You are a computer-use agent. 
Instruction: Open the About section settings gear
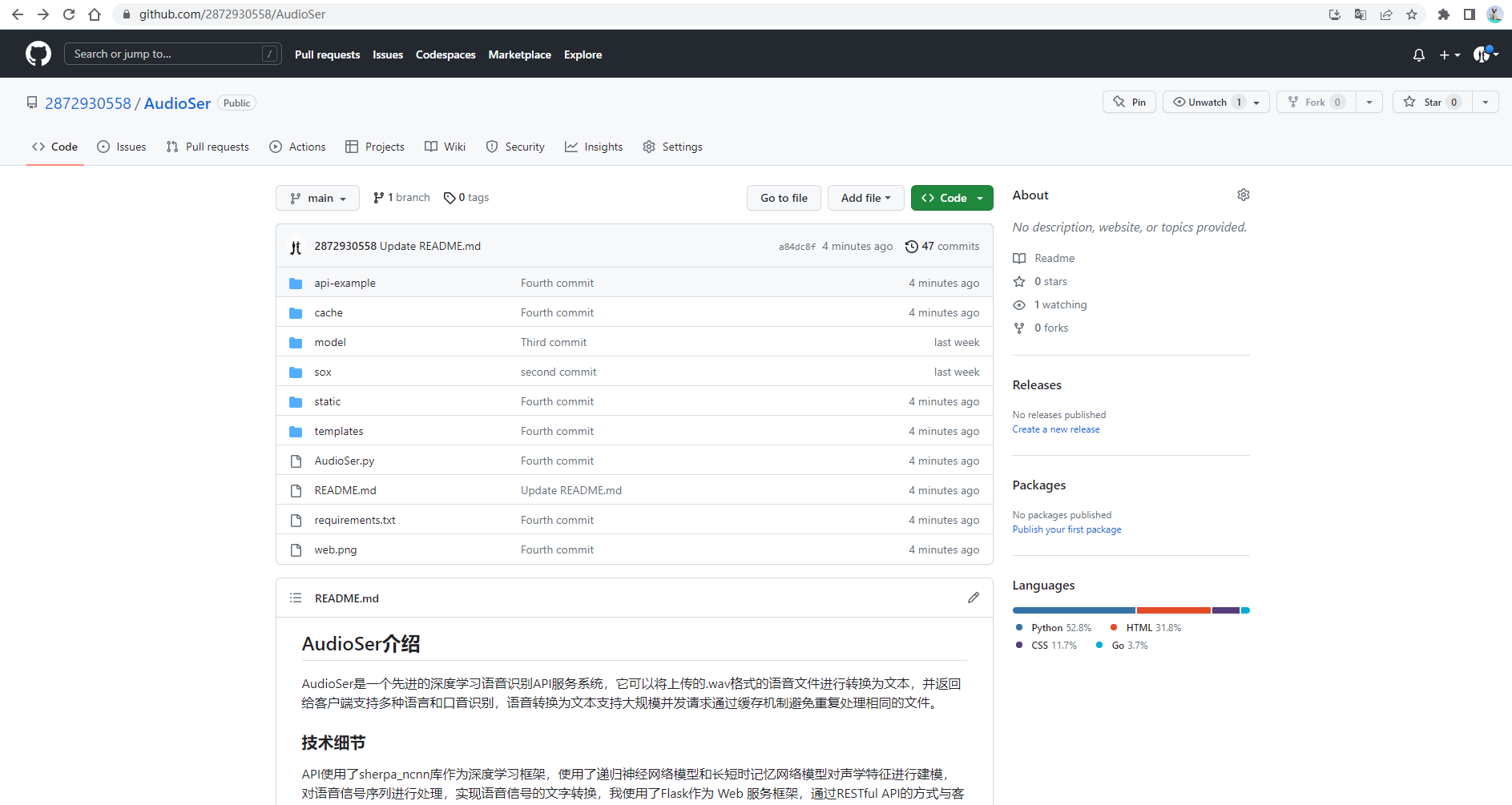pos(1244,195)
